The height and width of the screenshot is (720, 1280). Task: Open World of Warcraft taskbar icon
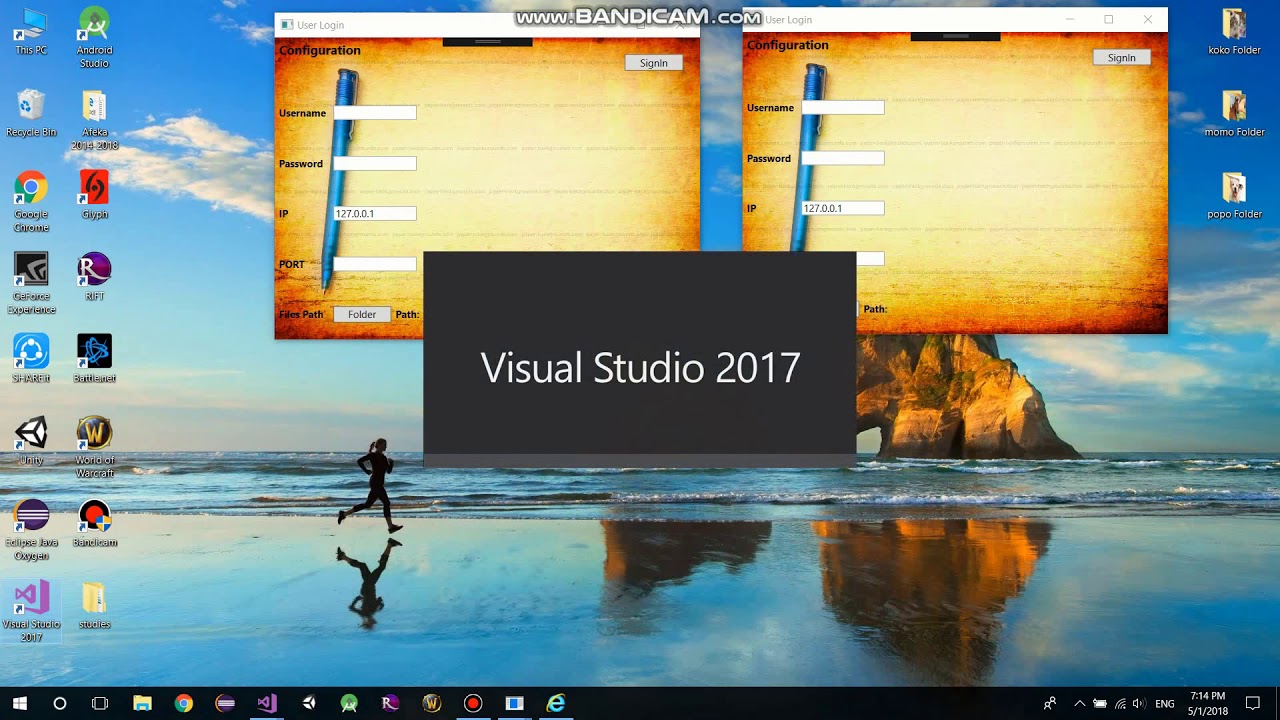(432, 703)
